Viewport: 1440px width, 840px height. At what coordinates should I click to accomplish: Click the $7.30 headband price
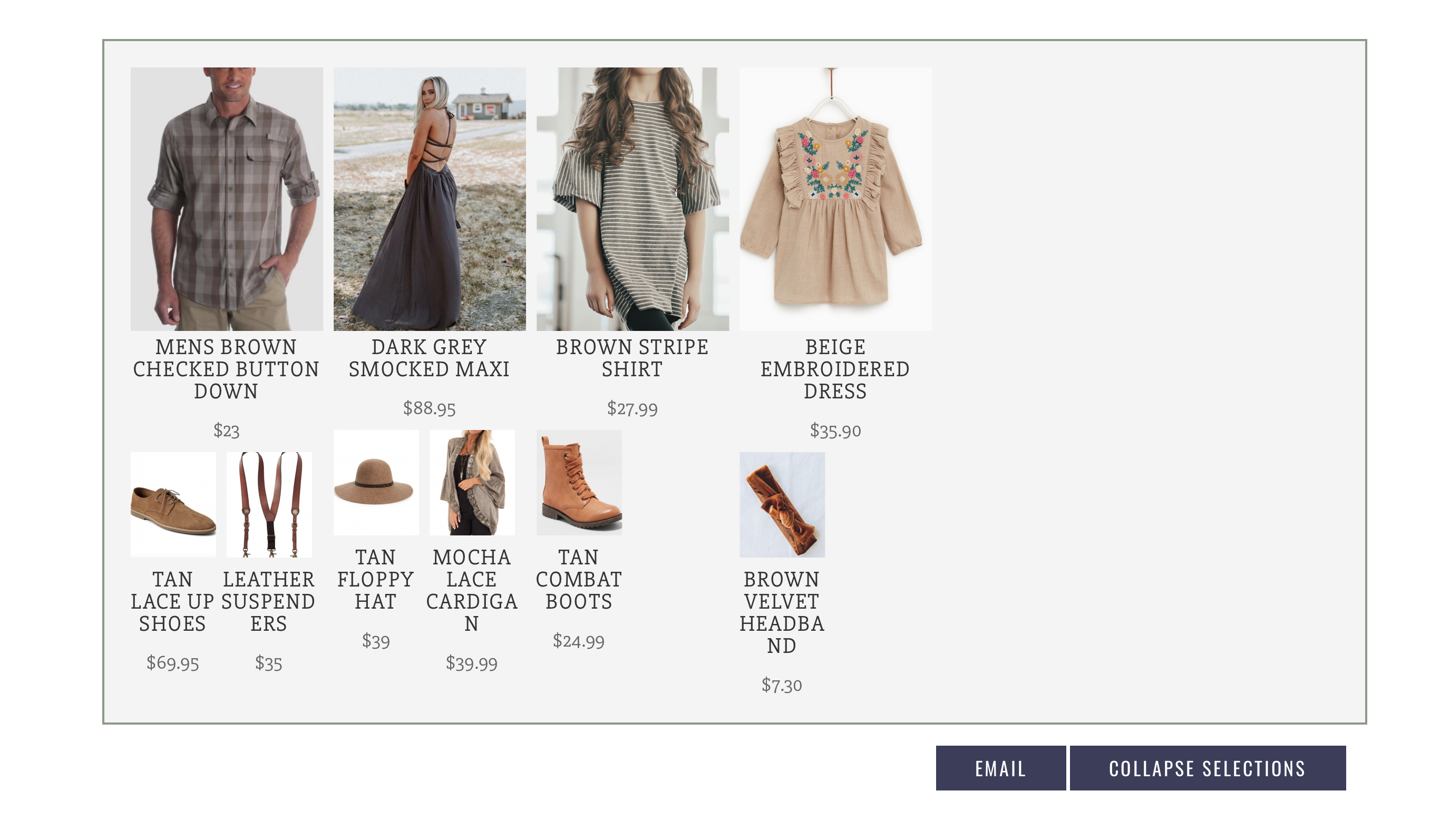(782, 685)
